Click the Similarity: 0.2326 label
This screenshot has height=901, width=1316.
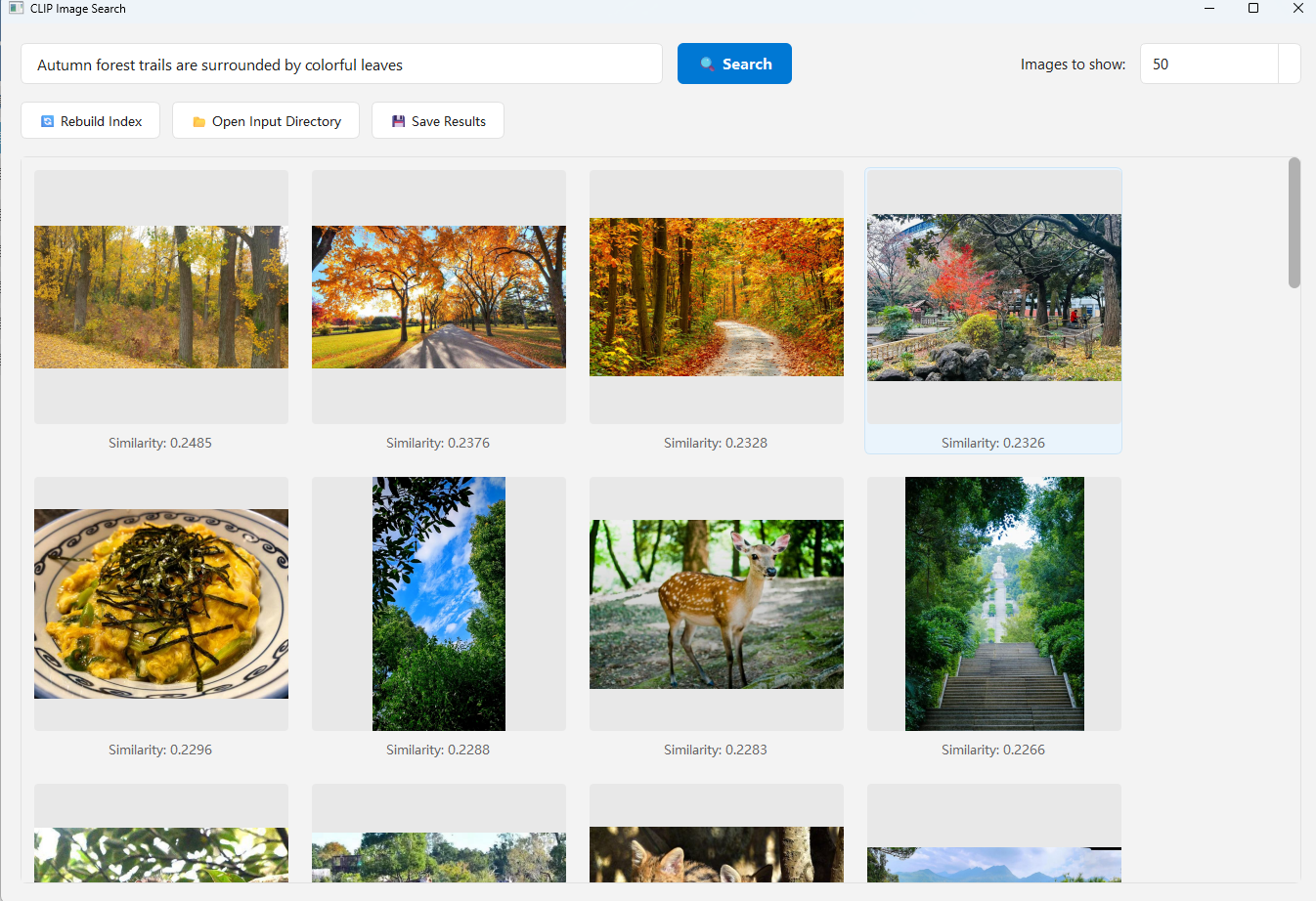pyautogui.click(x=993, y=443)
